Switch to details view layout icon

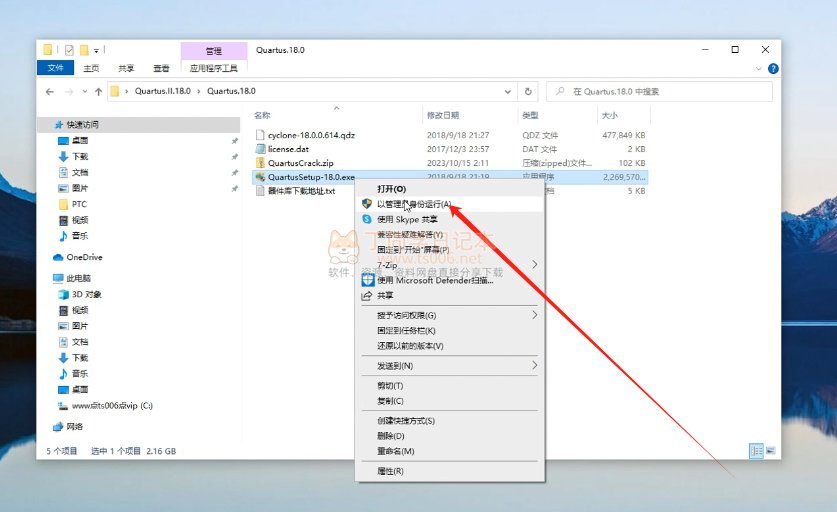pos(756,451)
